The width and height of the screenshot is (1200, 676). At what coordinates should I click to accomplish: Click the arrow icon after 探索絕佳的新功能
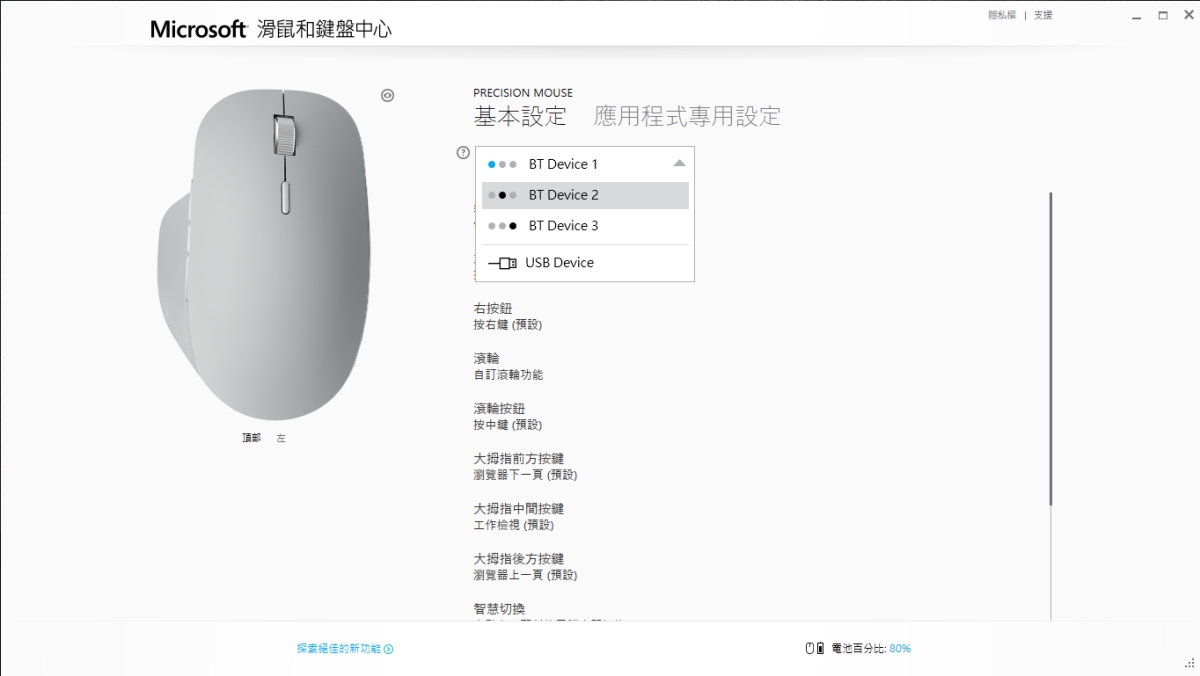[389, 649]
